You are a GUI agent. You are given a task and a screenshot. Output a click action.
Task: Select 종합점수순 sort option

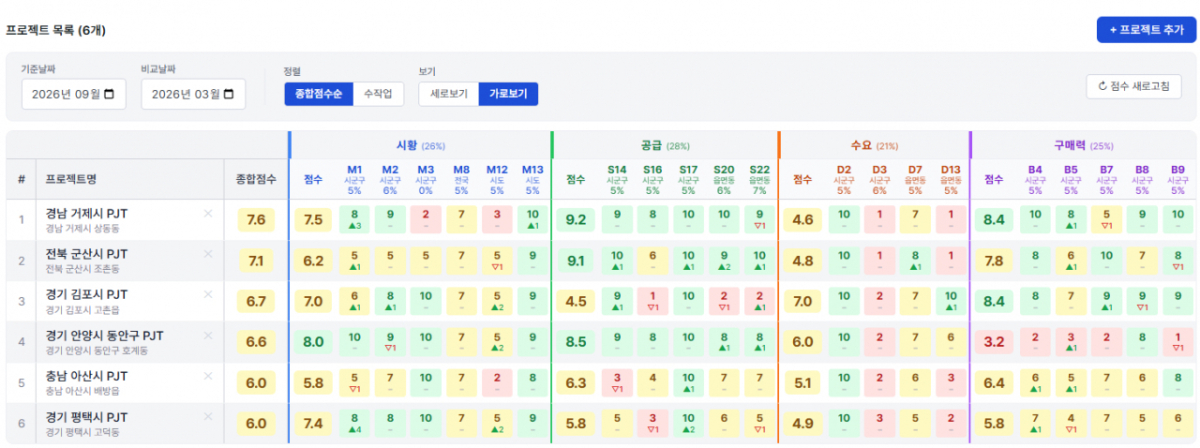coord(319,94)
